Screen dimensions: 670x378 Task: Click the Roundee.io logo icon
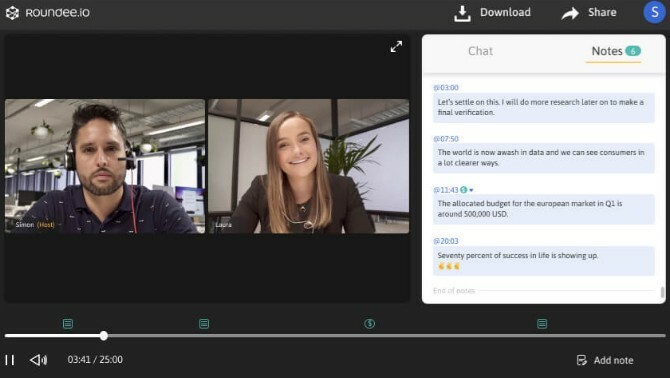click(12, 13)
